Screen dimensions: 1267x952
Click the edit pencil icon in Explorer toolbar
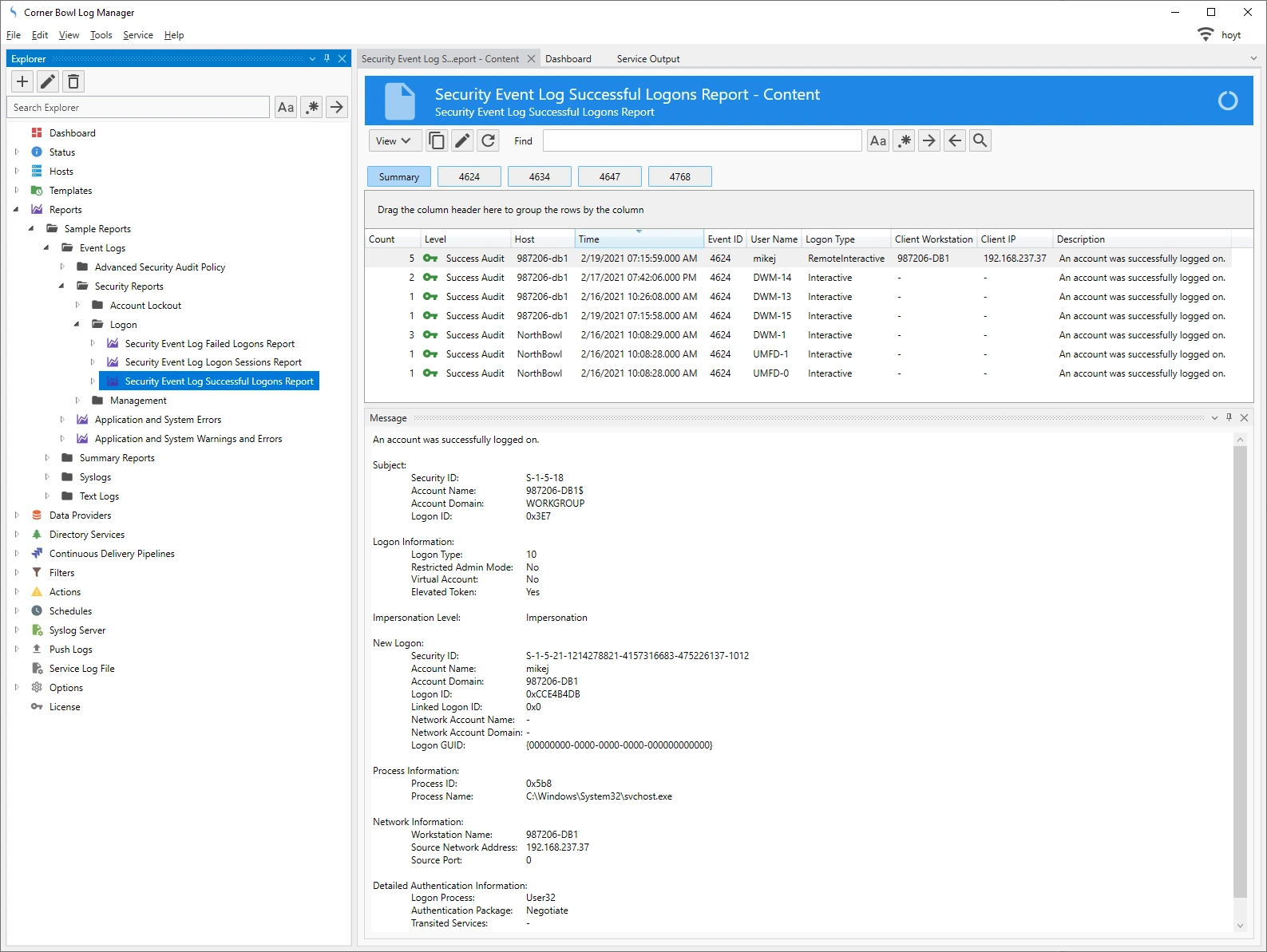click(48, 81)
